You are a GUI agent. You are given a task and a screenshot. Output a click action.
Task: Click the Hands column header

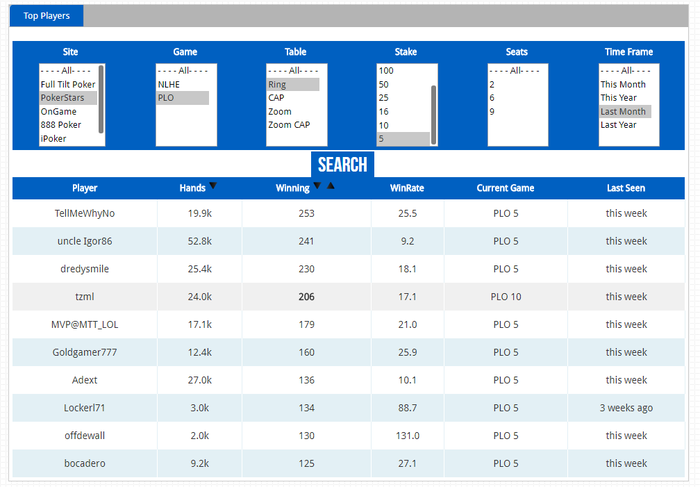[192, 188]
